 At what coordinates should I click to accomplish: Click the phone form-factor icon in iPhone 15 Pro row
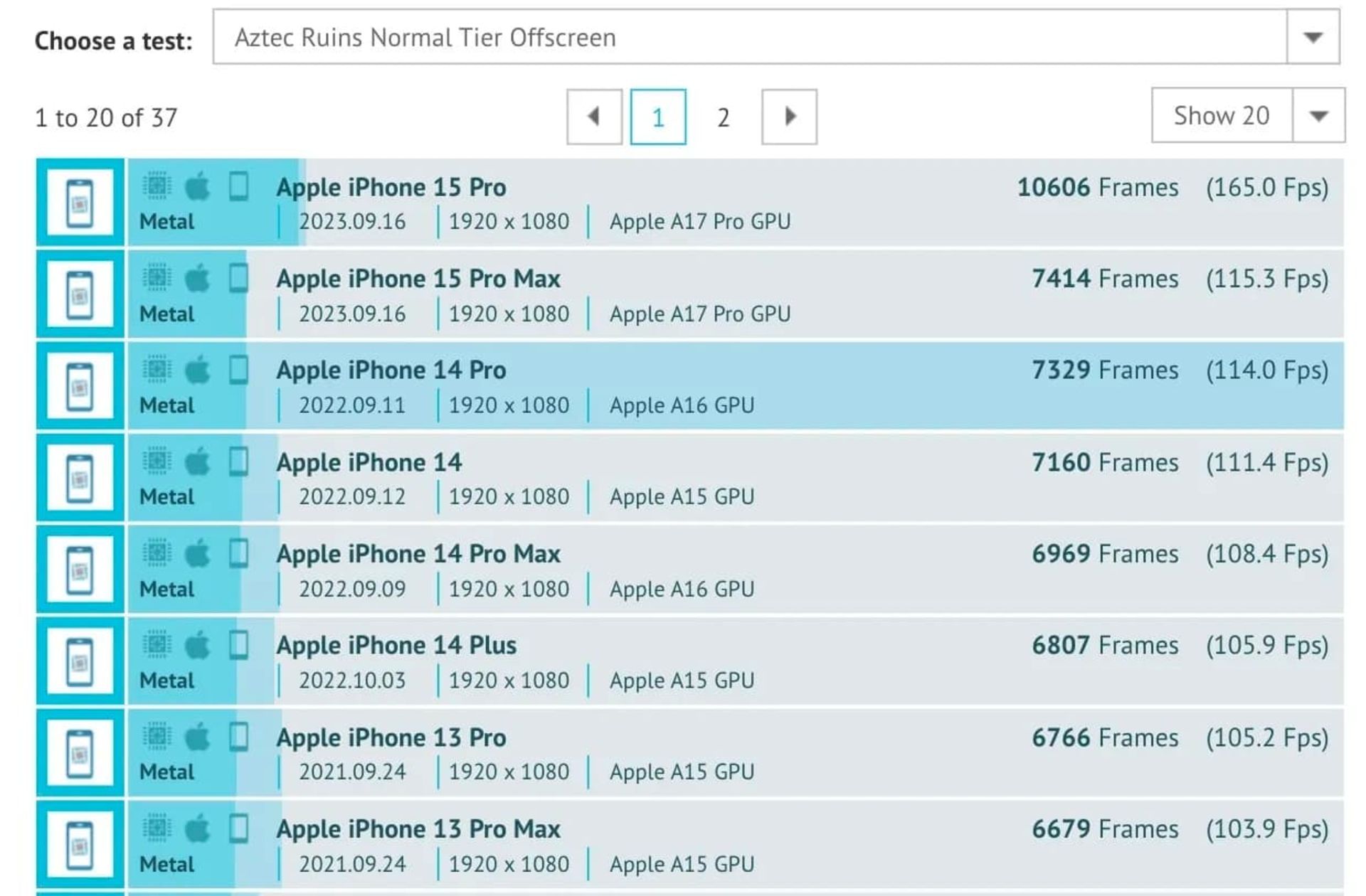point(239,186)
